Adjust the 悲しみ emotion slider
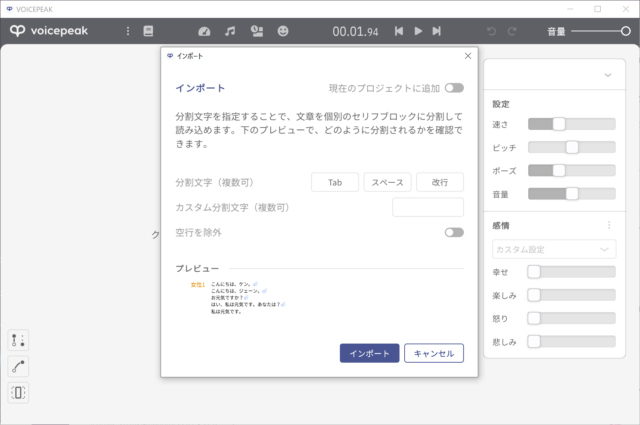The width and height of the screenshot is (640, 425). 571,342
